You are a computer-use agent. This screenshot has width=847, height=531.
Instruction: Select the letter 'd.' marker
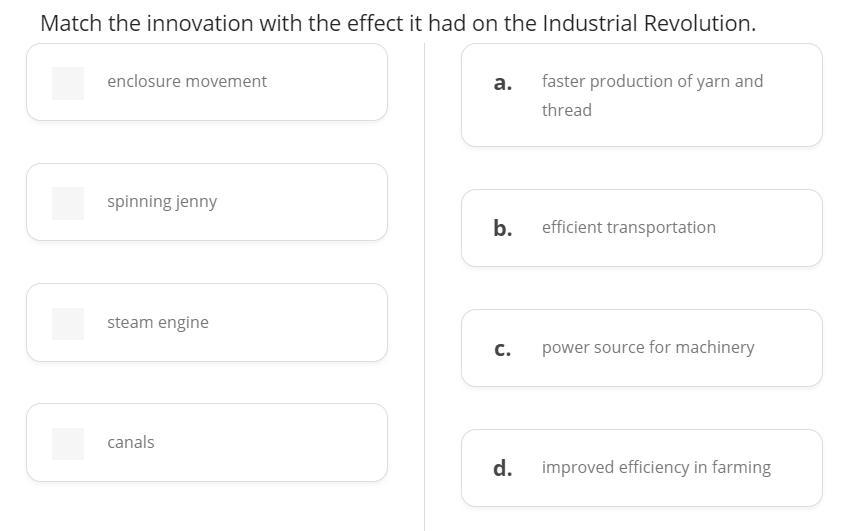pos(502,468)
